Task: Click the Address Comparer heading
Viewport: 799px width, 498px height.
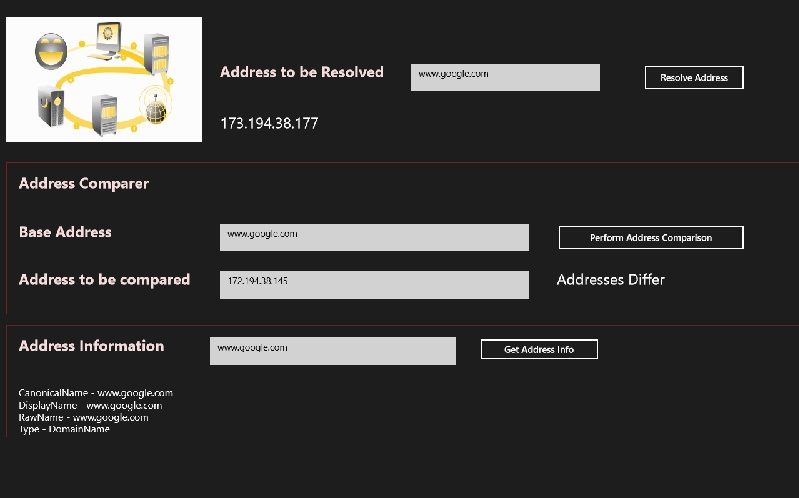Action: pyautogui.click(x=84, y=184)
